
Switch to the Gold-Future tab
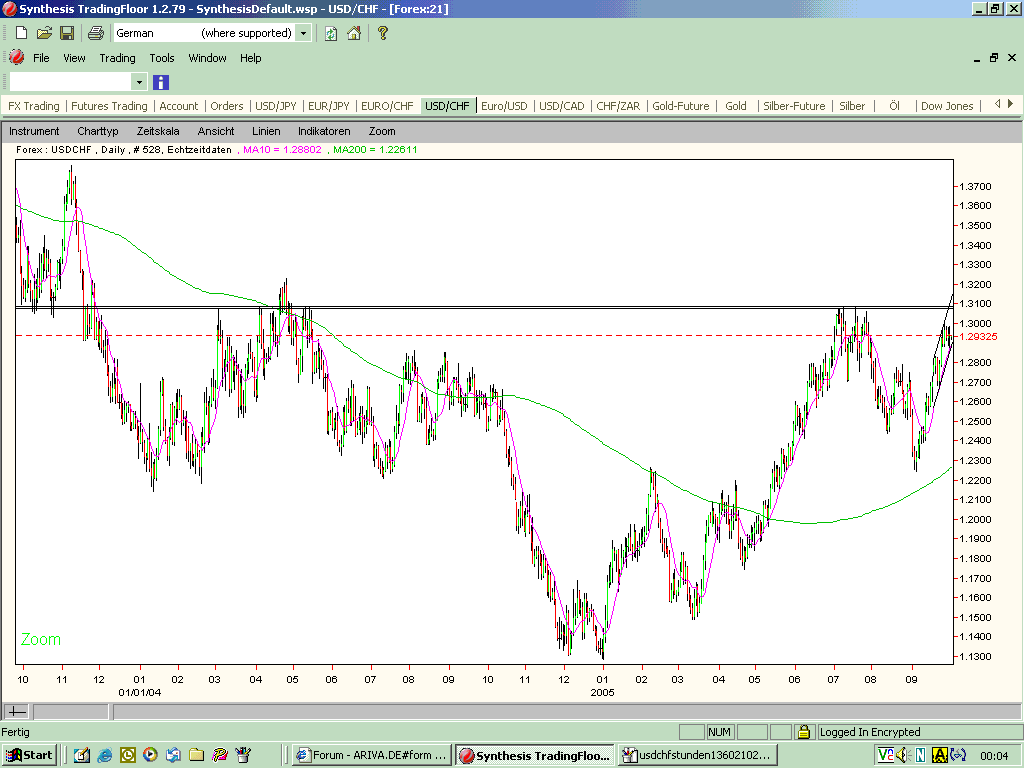(680, 106)
